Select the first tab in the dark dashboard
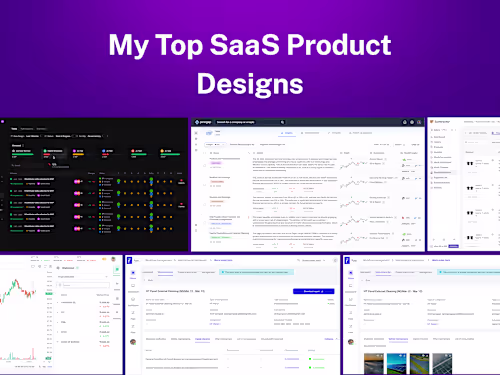 (x=14, y=129)
